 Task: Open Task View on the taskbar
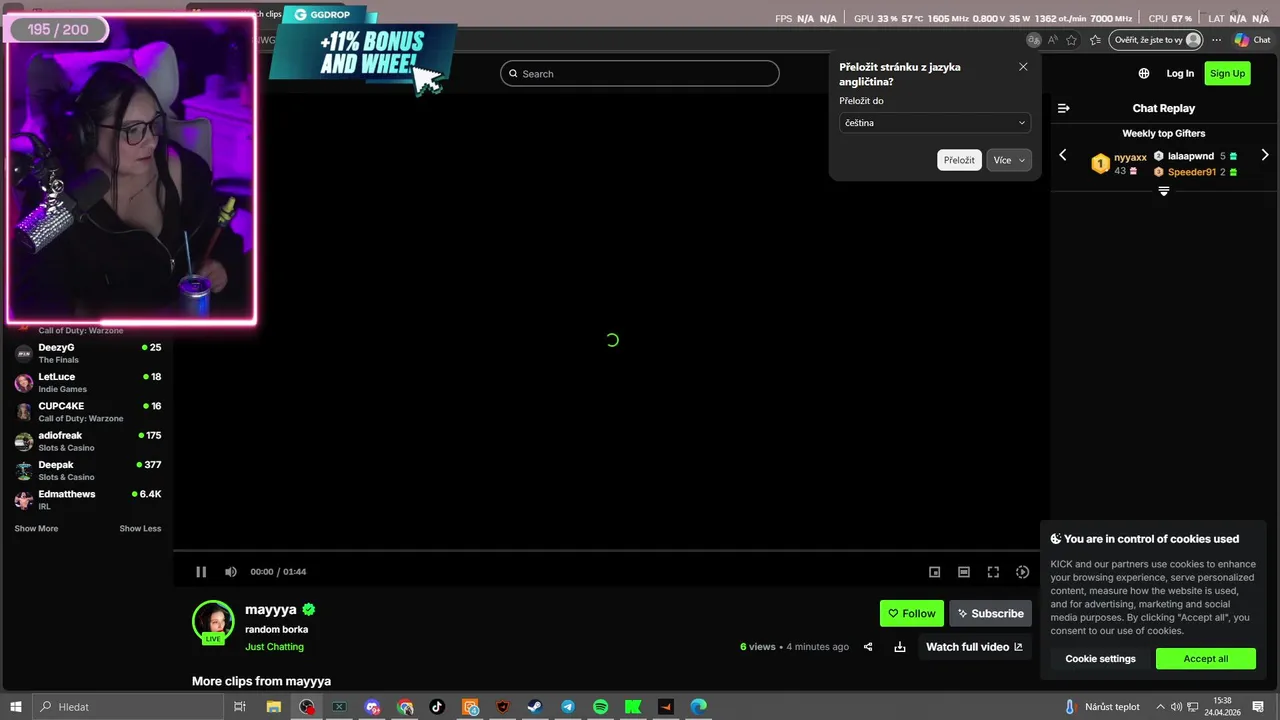pos(240,707)
